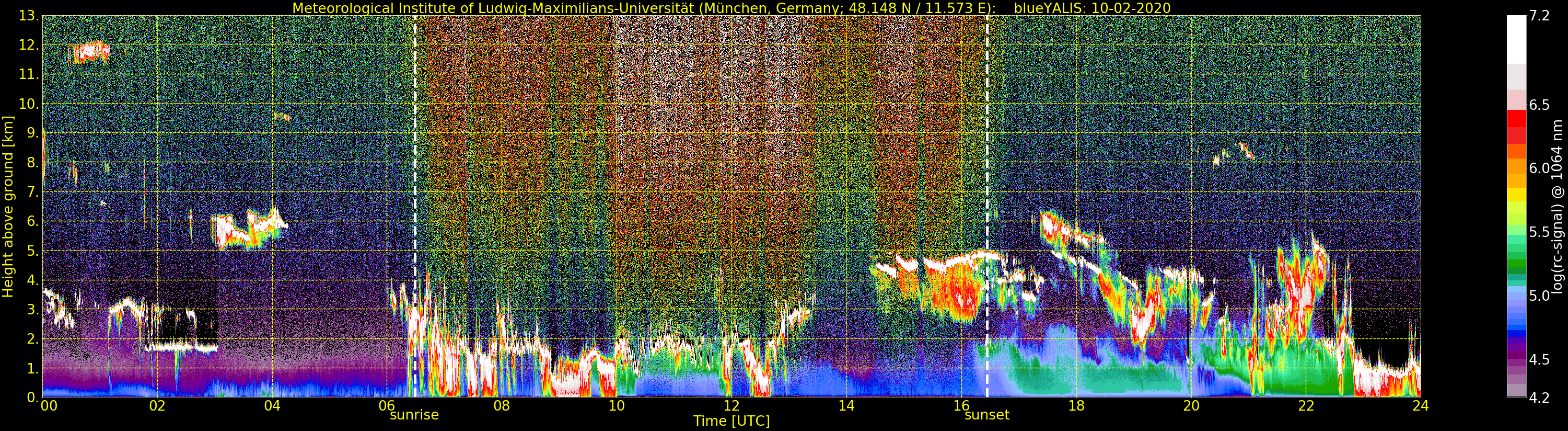This screenshot has width=1568, height=431.
Task: Click the '6.' height axis tick
Action: (32, 221)
